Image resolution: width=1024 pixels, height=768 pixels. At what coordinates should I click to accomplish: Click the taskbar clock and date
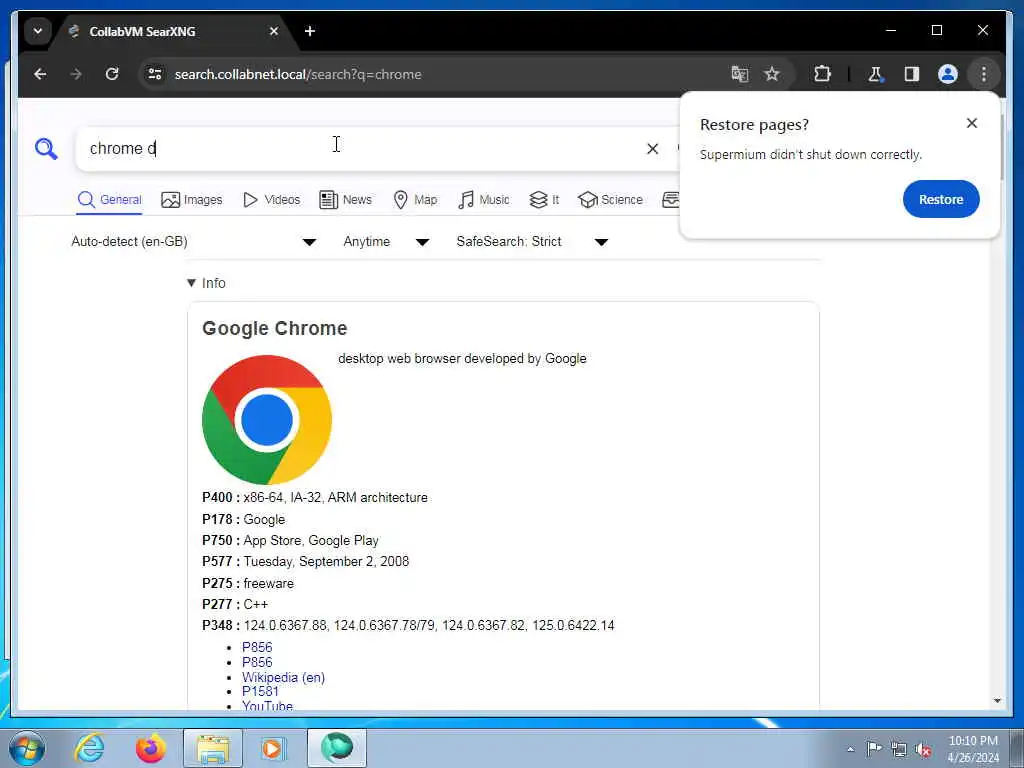(973, 749)
